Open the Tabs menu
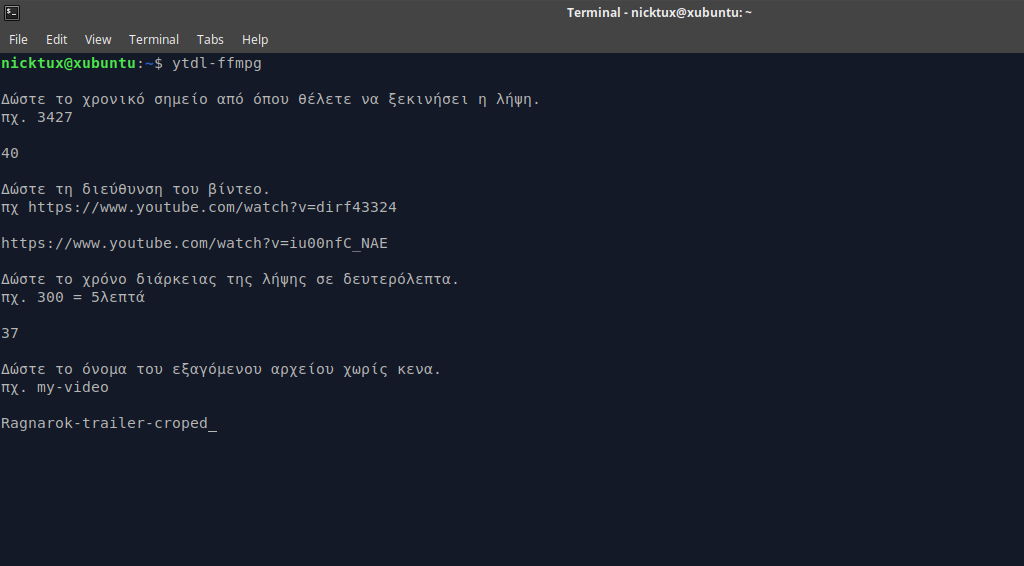The image size is (1024, 566). pos(210,40)
